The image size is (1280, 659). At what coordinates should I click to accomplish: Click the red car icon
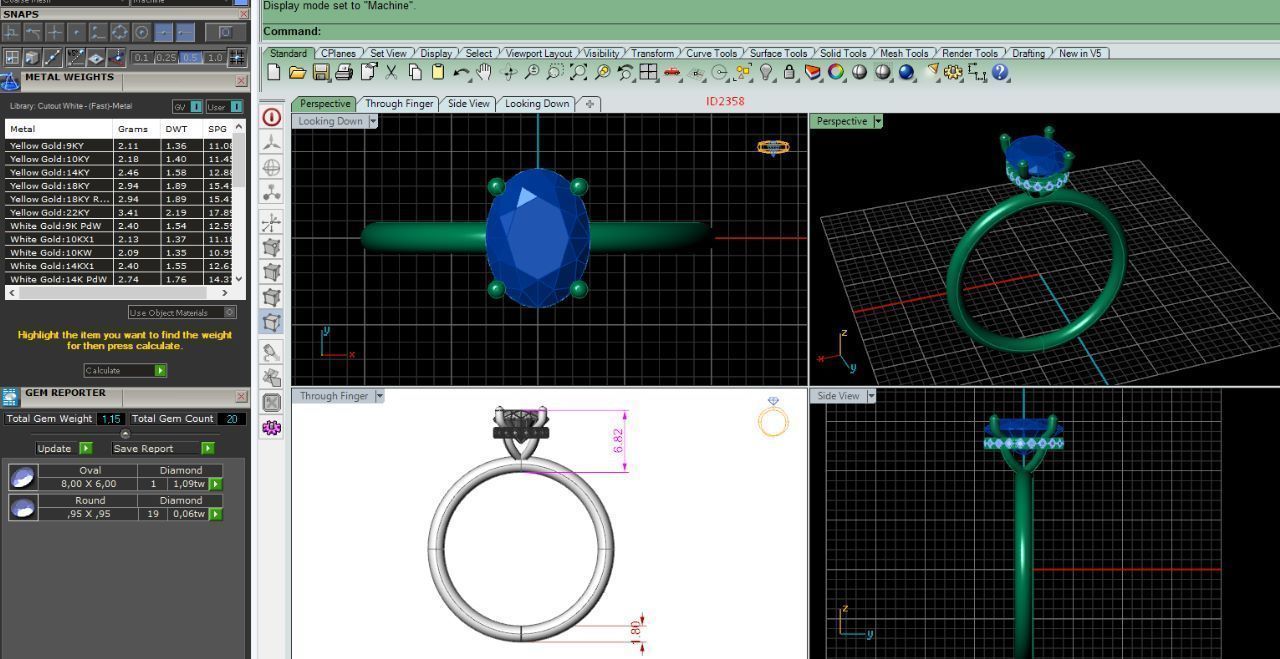point(672,72)
